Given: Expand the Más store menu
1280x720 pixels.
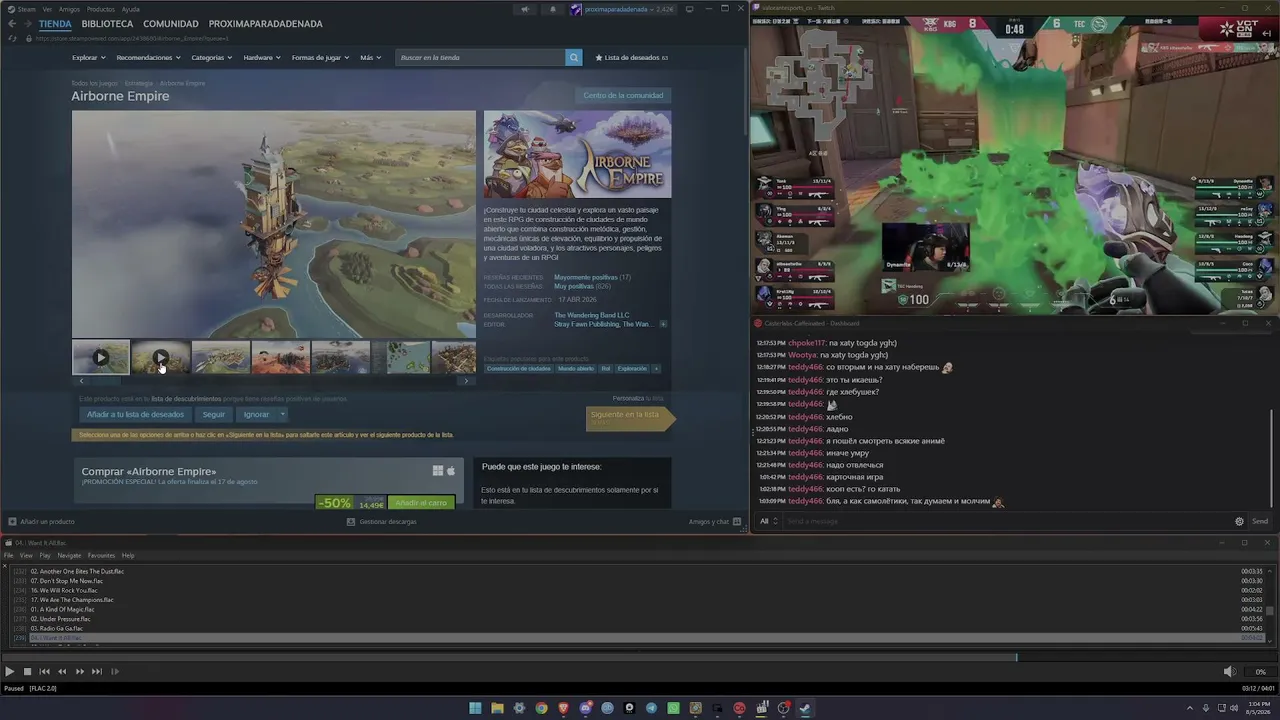Looking at the screenshot, I should (370, 58).
